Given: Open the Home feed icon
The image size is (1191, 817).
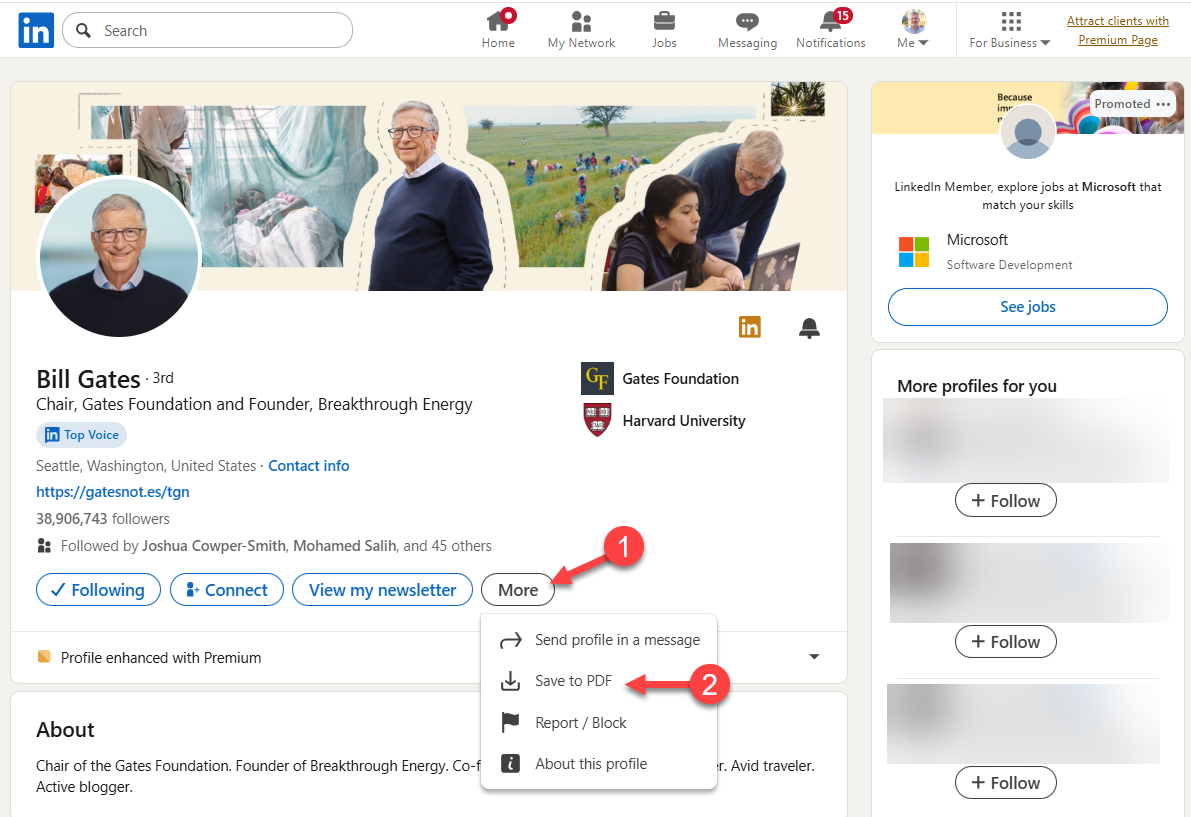Looking at the screenshot, I should click(x=498, y=21).
